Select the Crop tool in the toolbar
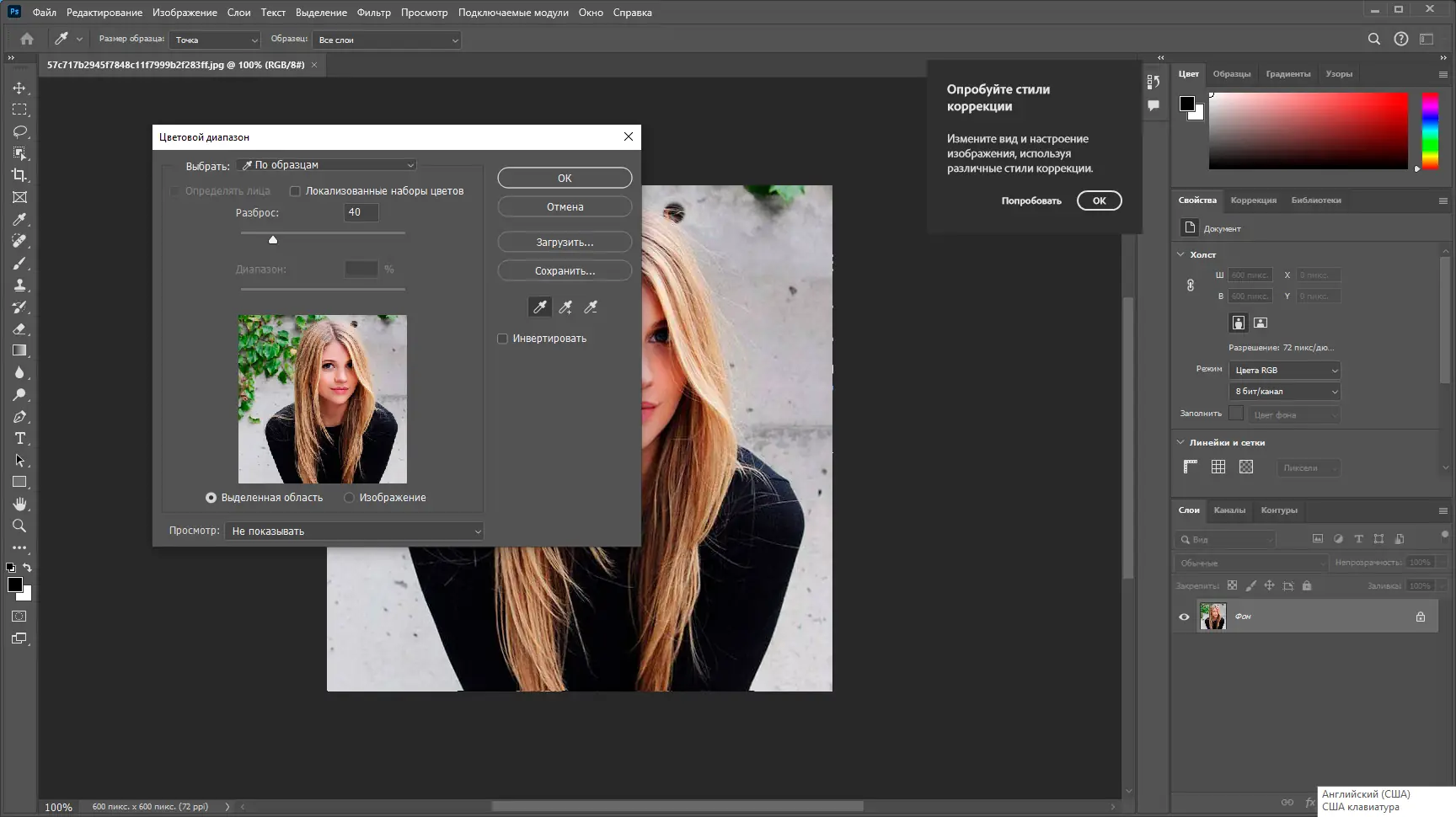Viewport: 1456px width, 817px height. point(19,175)
